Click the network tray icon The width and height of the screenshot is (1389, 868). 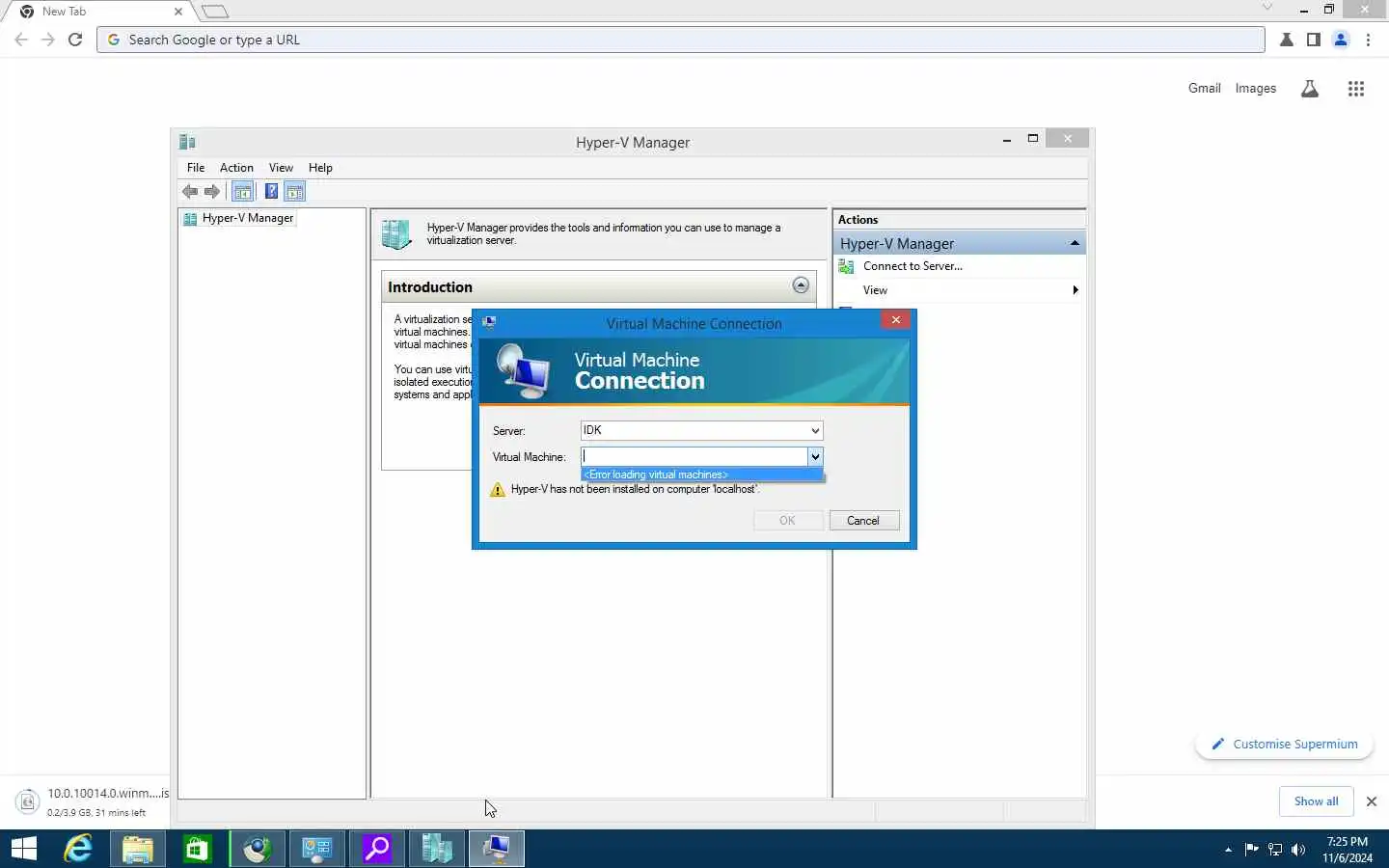[x=1275, y=850]
